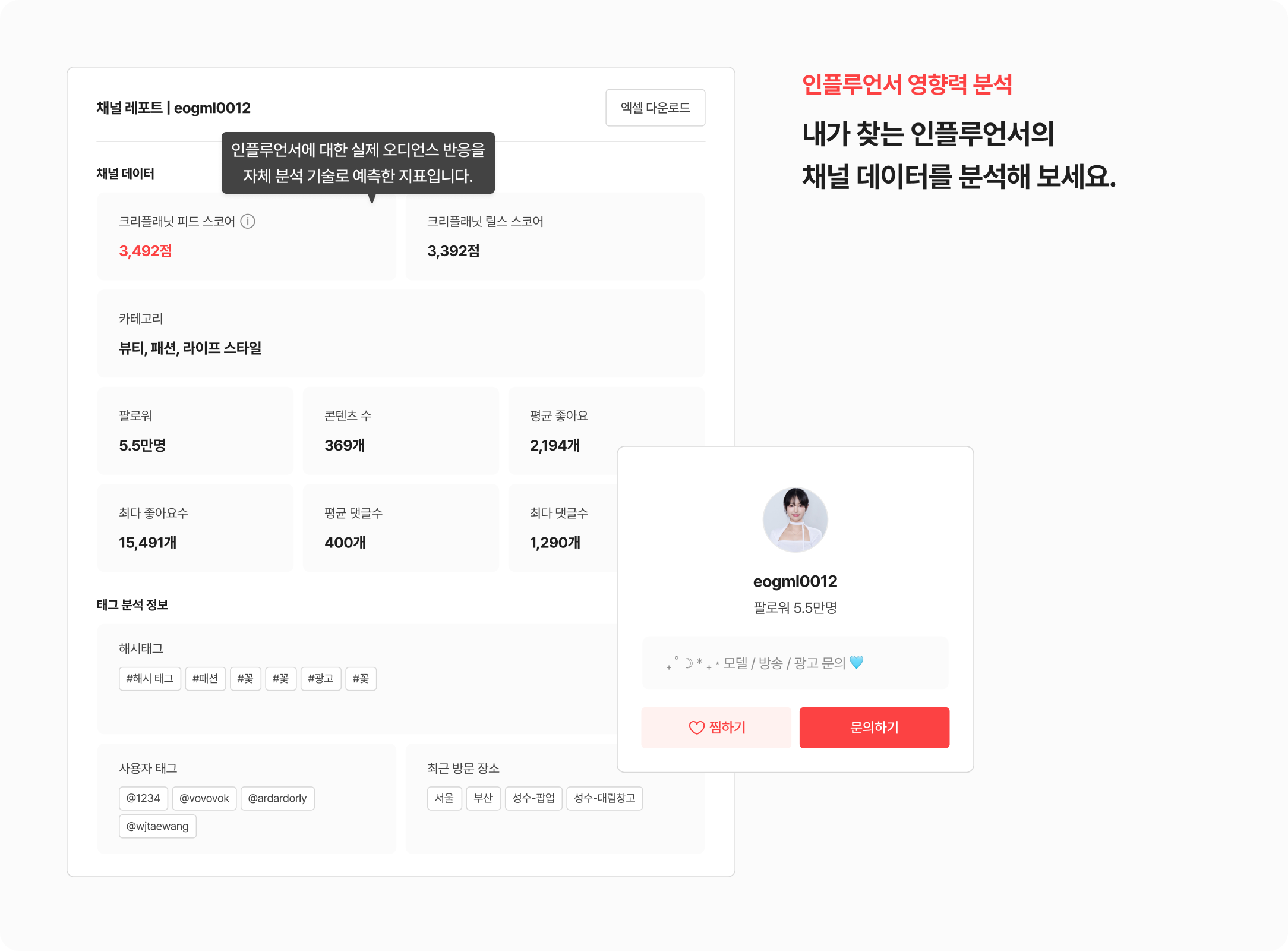Click the info icon next to 크리플래닛 피드 스코어
This screenshot has height=951, width=1288.
click(x=248, y=221)
